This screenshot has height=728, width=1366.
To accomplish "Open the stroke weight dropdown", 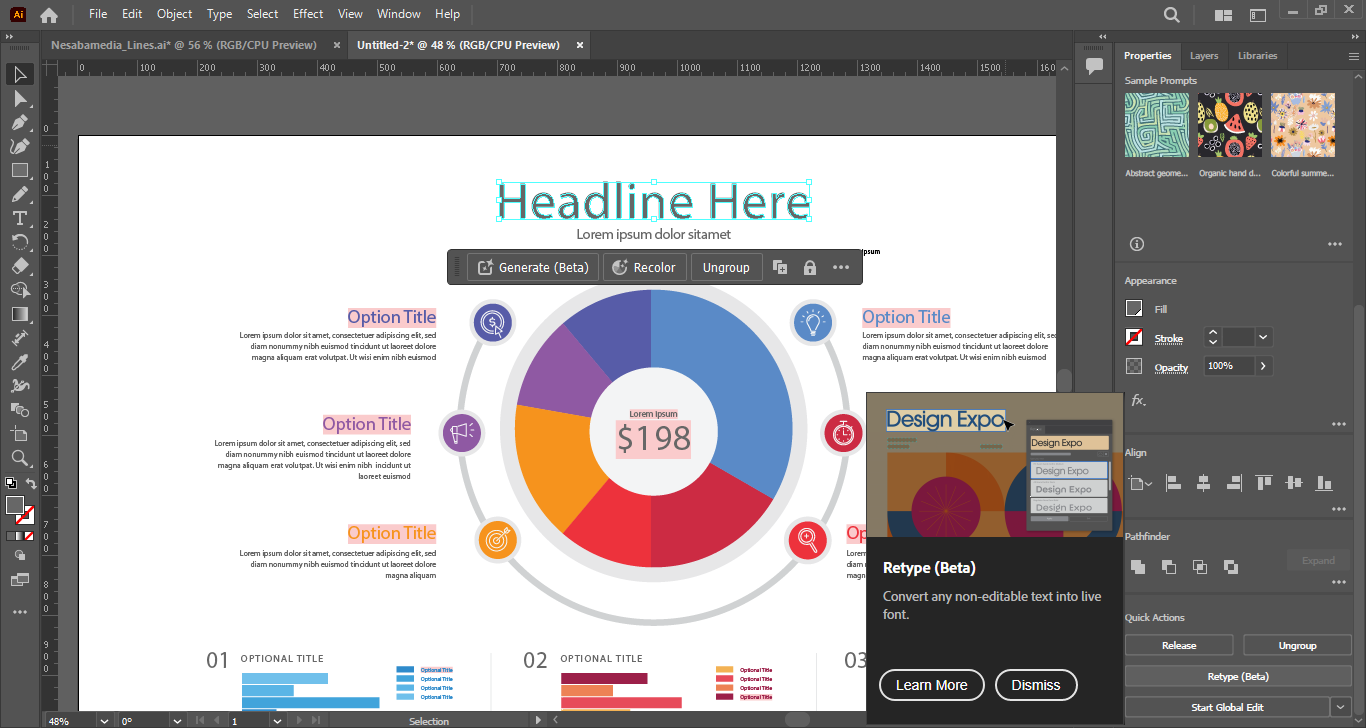I will [1264, 338].
